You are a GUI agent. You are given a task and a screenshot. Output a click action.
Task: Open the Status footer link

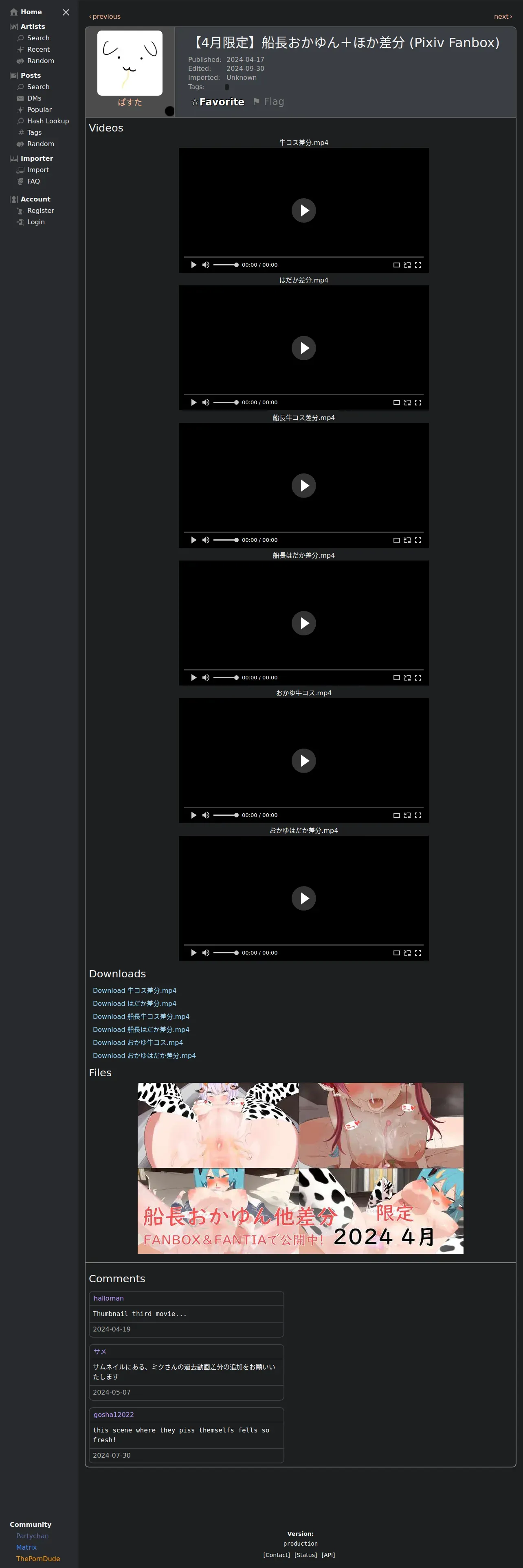(305, 1555)
